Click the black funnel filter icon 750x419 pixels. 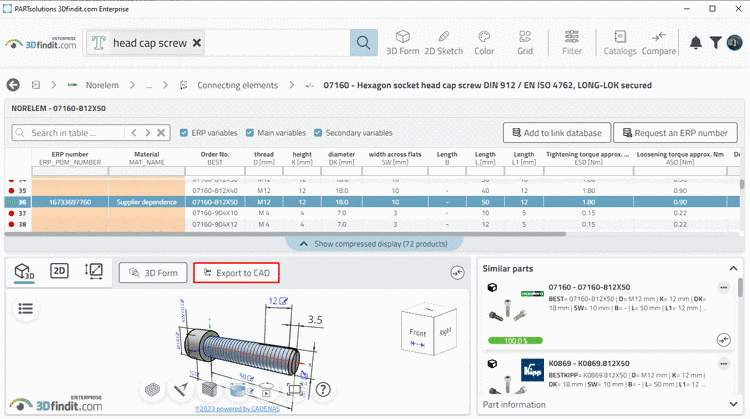[716, 43]
